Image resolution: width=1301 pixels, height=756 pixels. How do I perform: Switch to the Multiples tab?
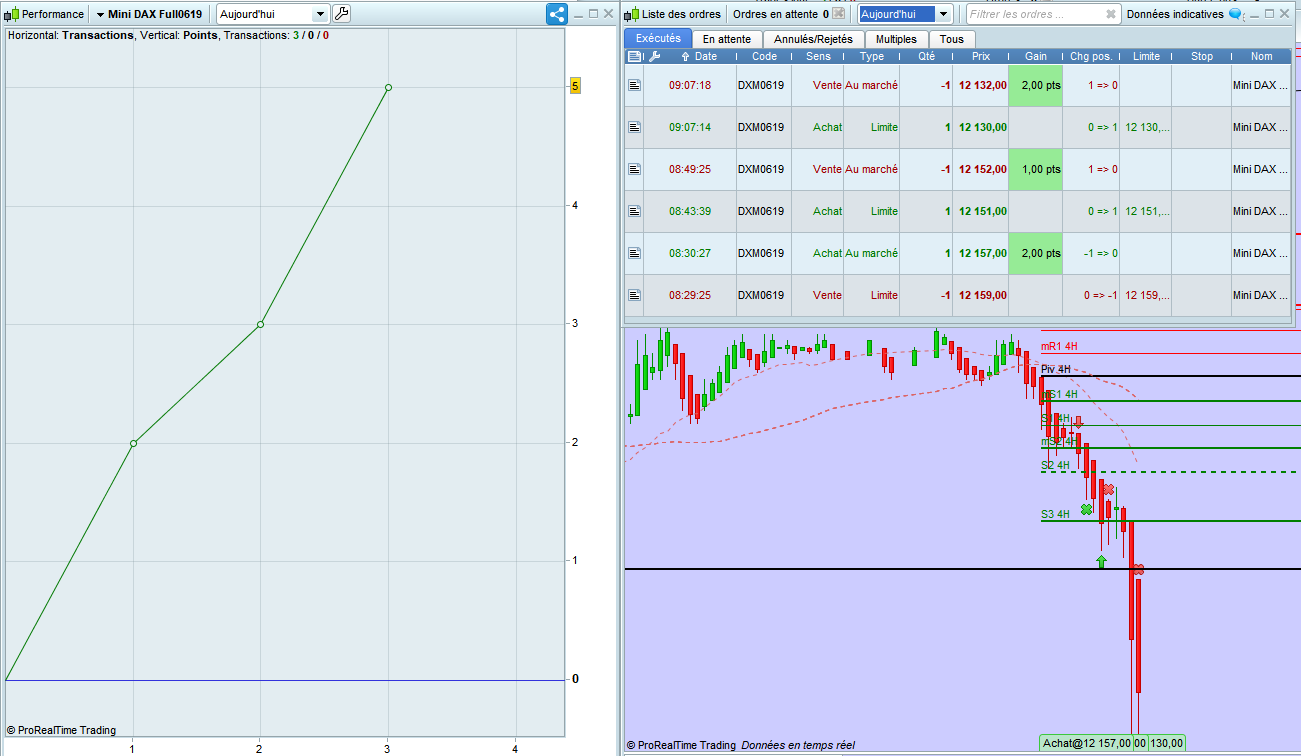click(x=896, y=39)
